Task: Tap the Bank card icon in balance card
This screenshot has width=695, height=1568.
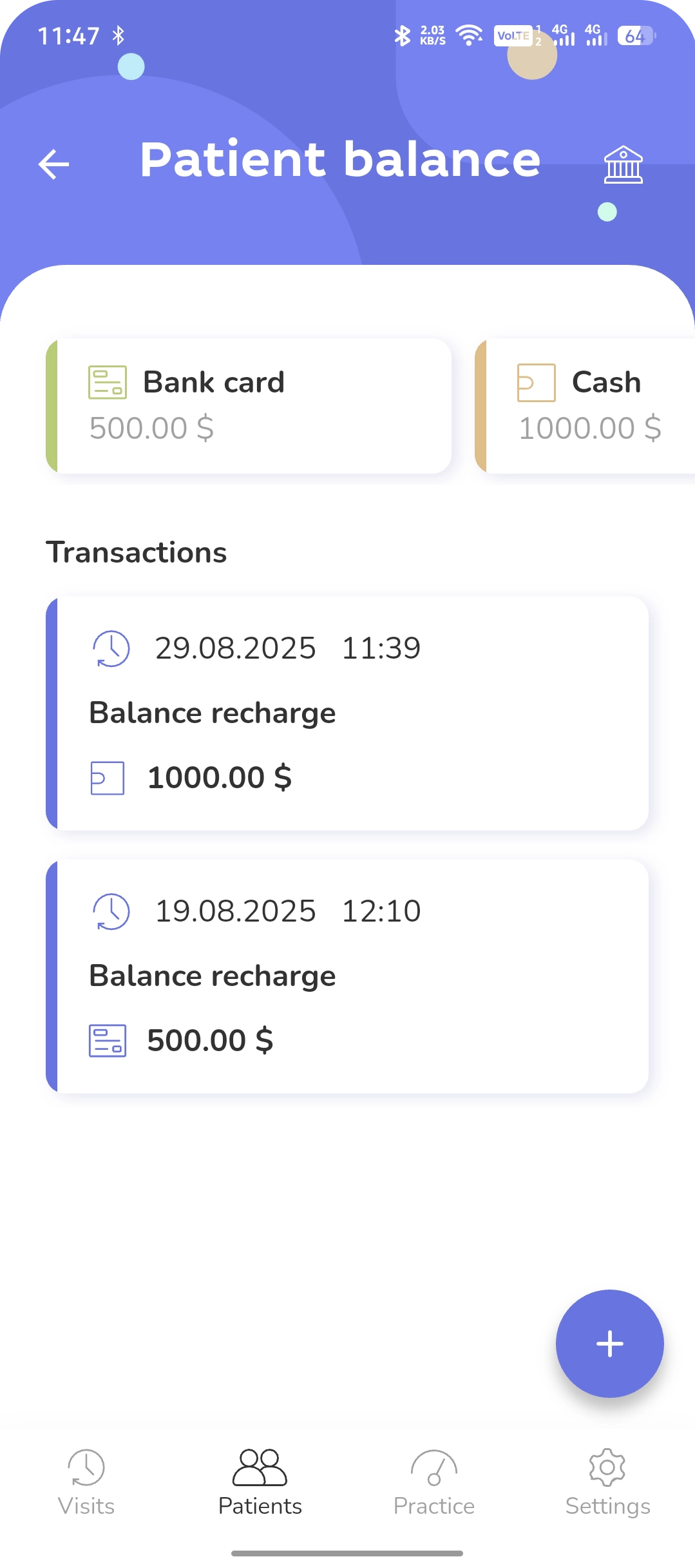Action: 108,382
